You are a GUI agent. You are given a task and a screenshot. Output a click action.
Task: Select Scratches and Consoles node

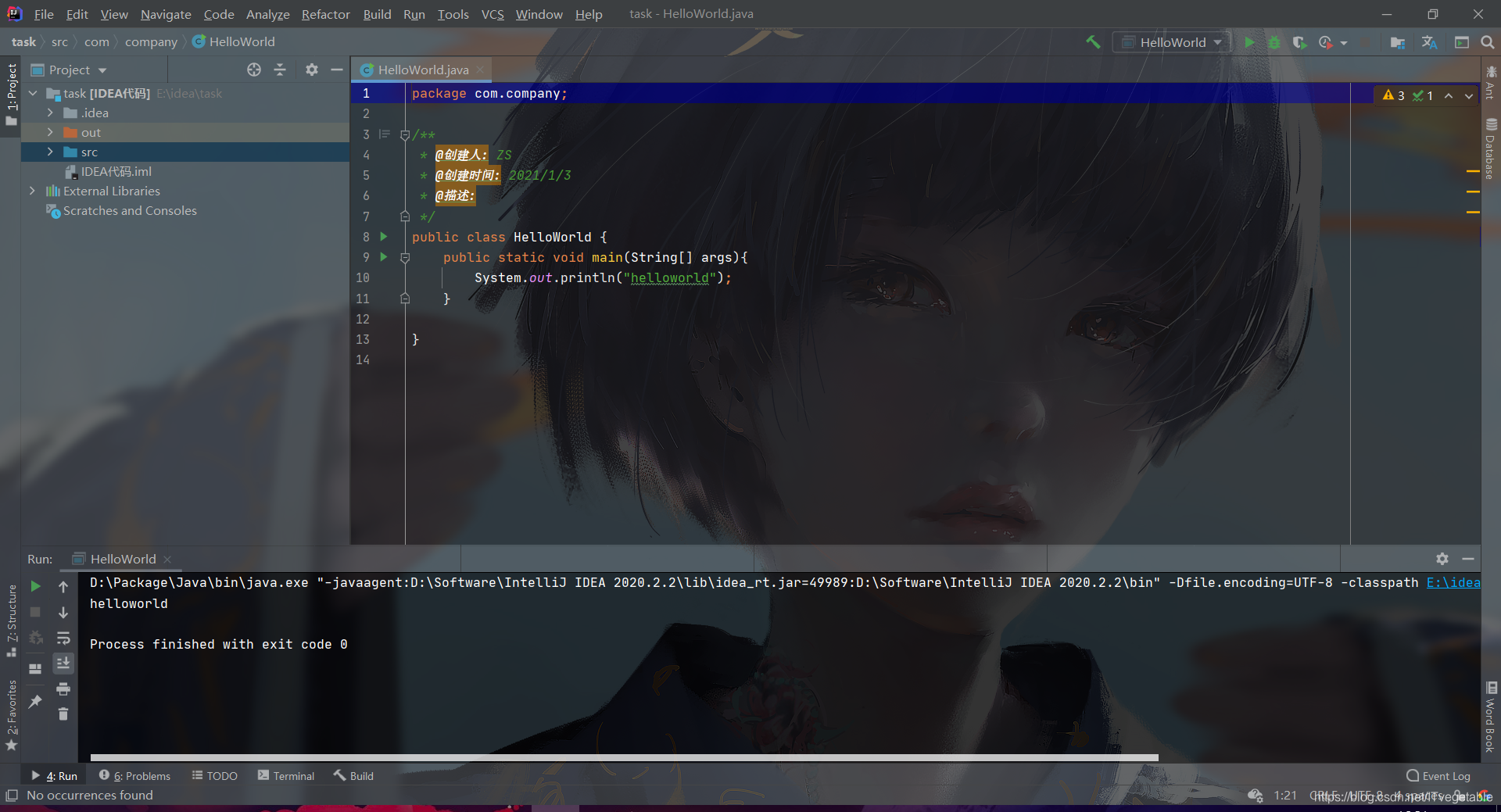[121, 210]
